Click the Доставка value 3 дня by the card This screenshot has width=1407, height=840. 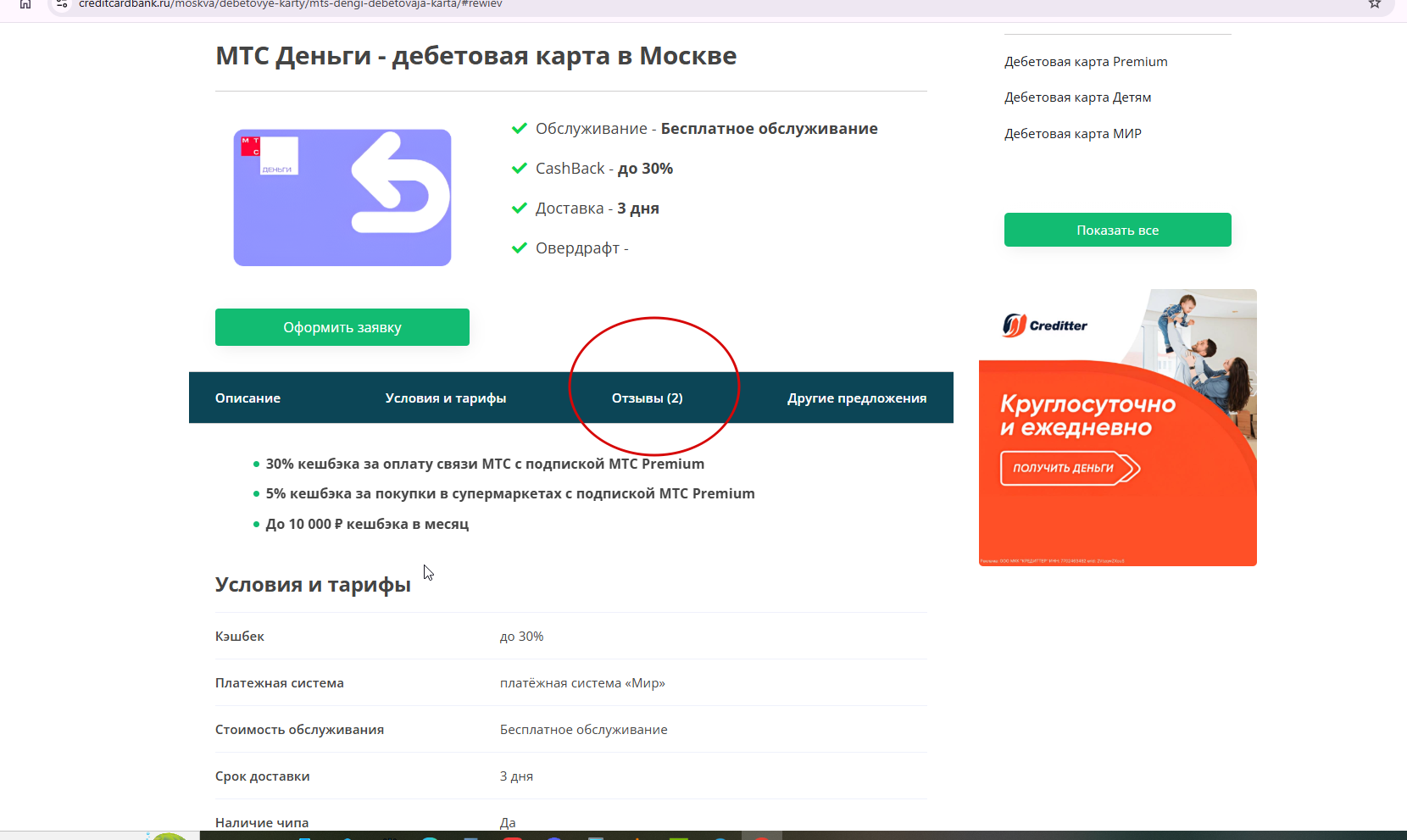point(638,209)
